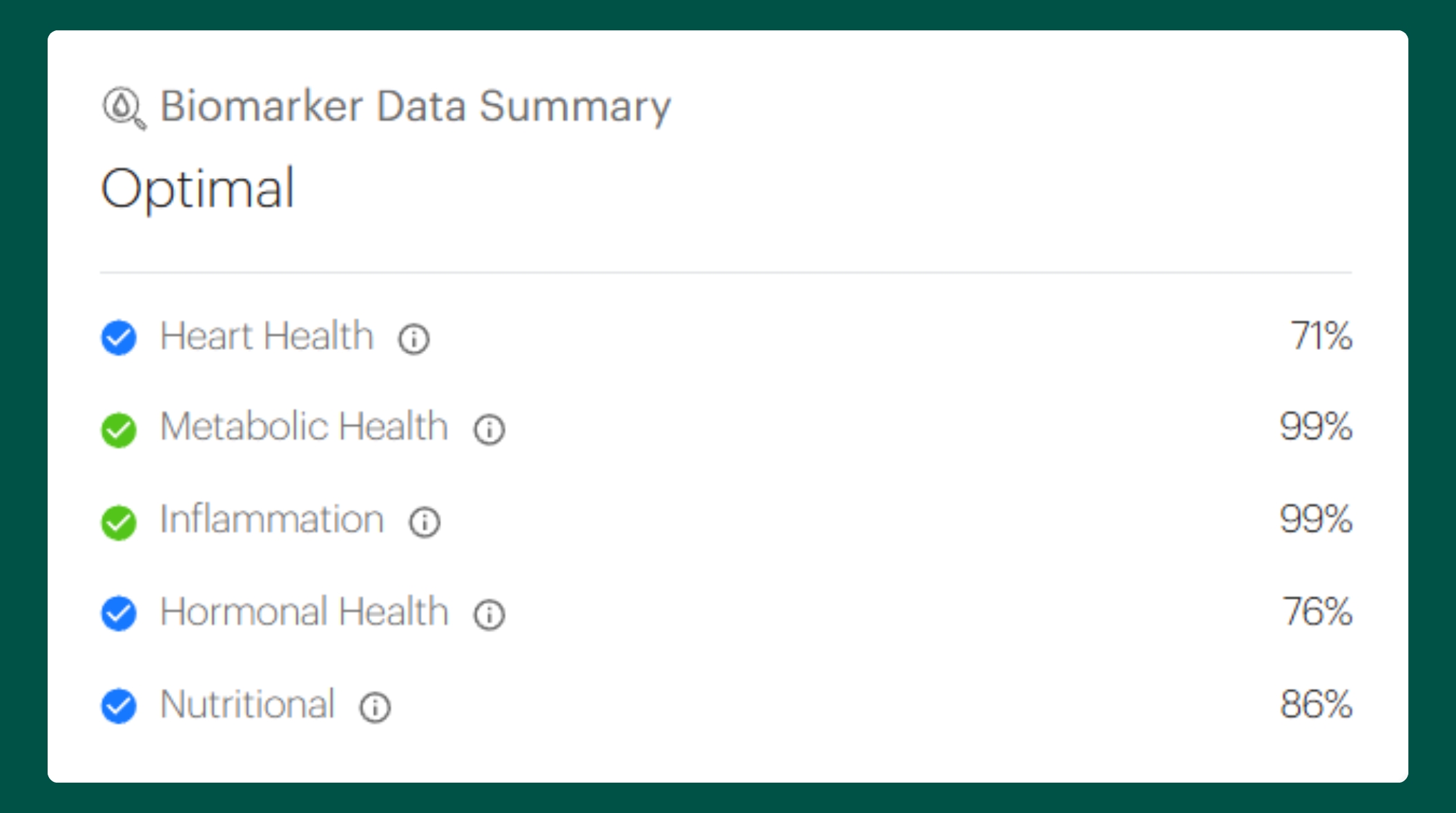Image resolution: width=1456 pixels, height=813 pixels.
Task: Open Metabolic Health info icon
Action: point(489,429)
